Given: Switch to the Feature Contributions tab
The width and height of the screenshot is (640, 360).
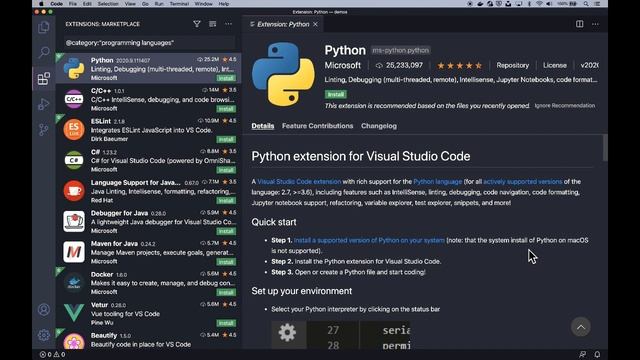Looking at the screenshot, I should click(x=317, y=126).
